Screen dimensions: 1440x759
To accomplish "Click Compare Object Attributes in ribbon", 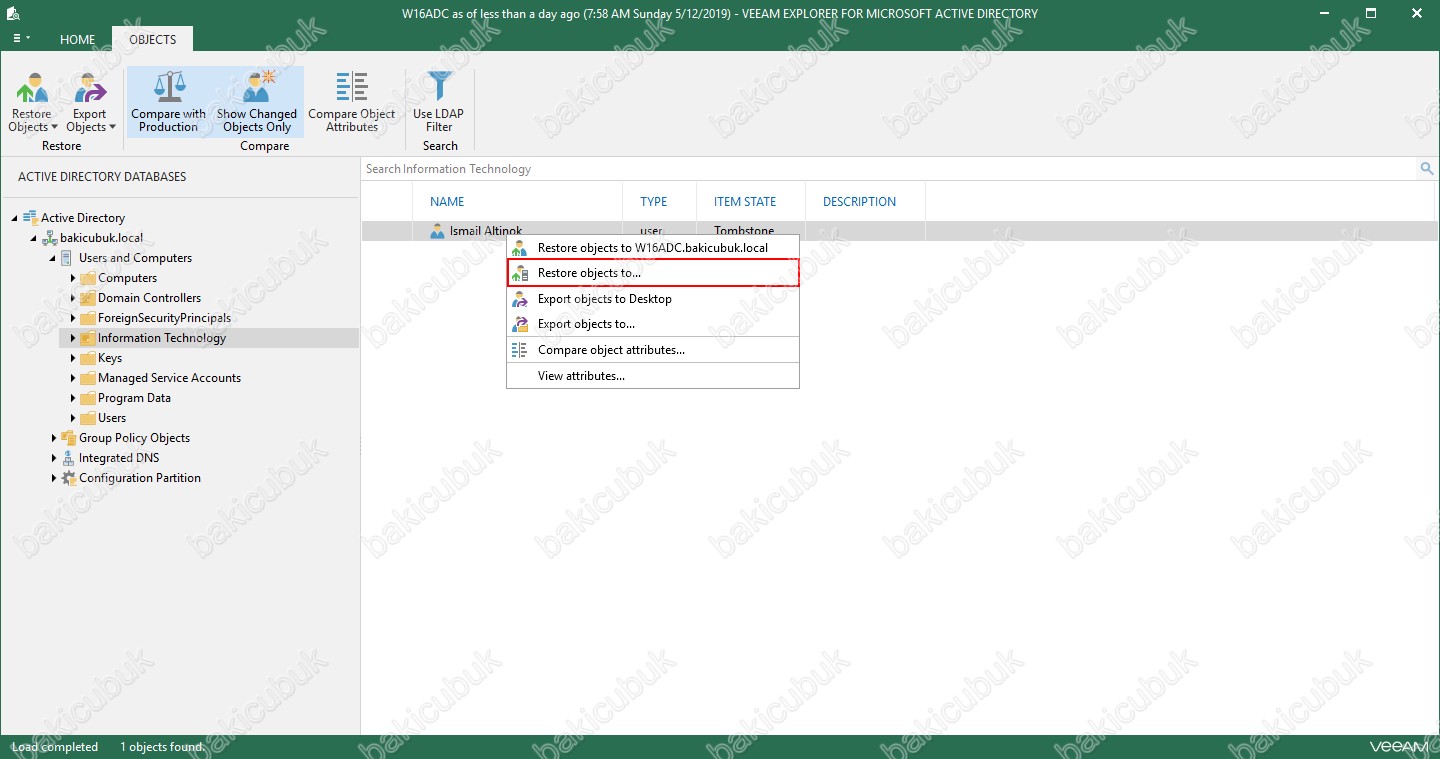I will point(352,103).
